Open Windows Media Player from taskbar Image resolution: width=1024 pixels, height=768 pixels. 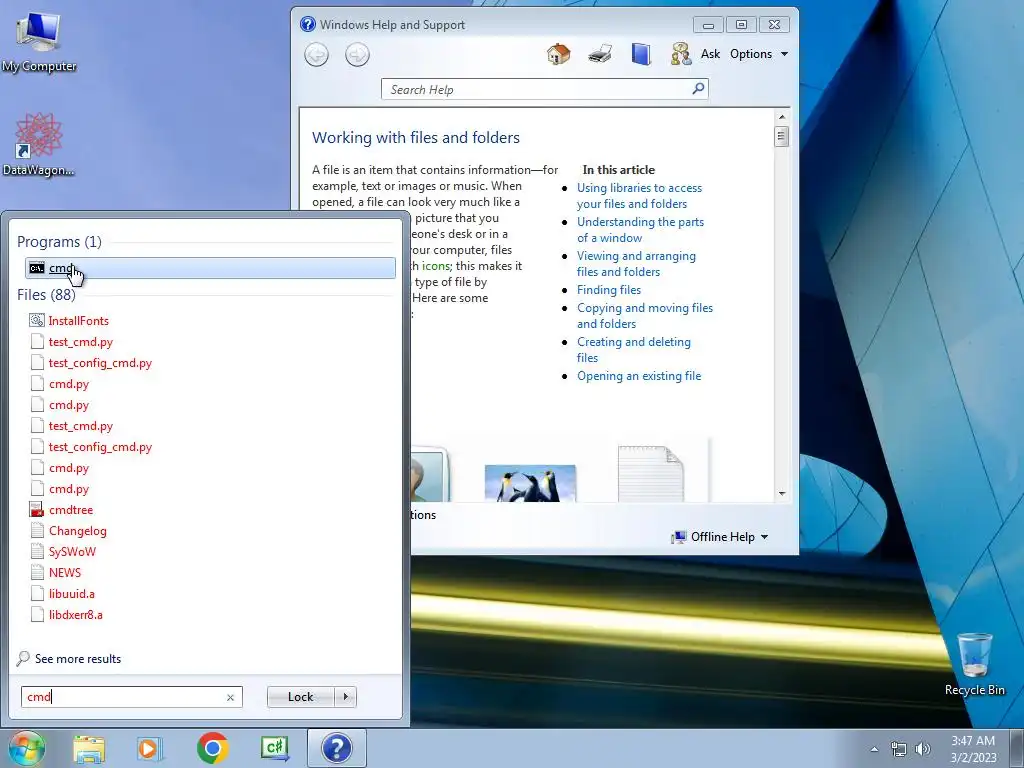[150, 749]
